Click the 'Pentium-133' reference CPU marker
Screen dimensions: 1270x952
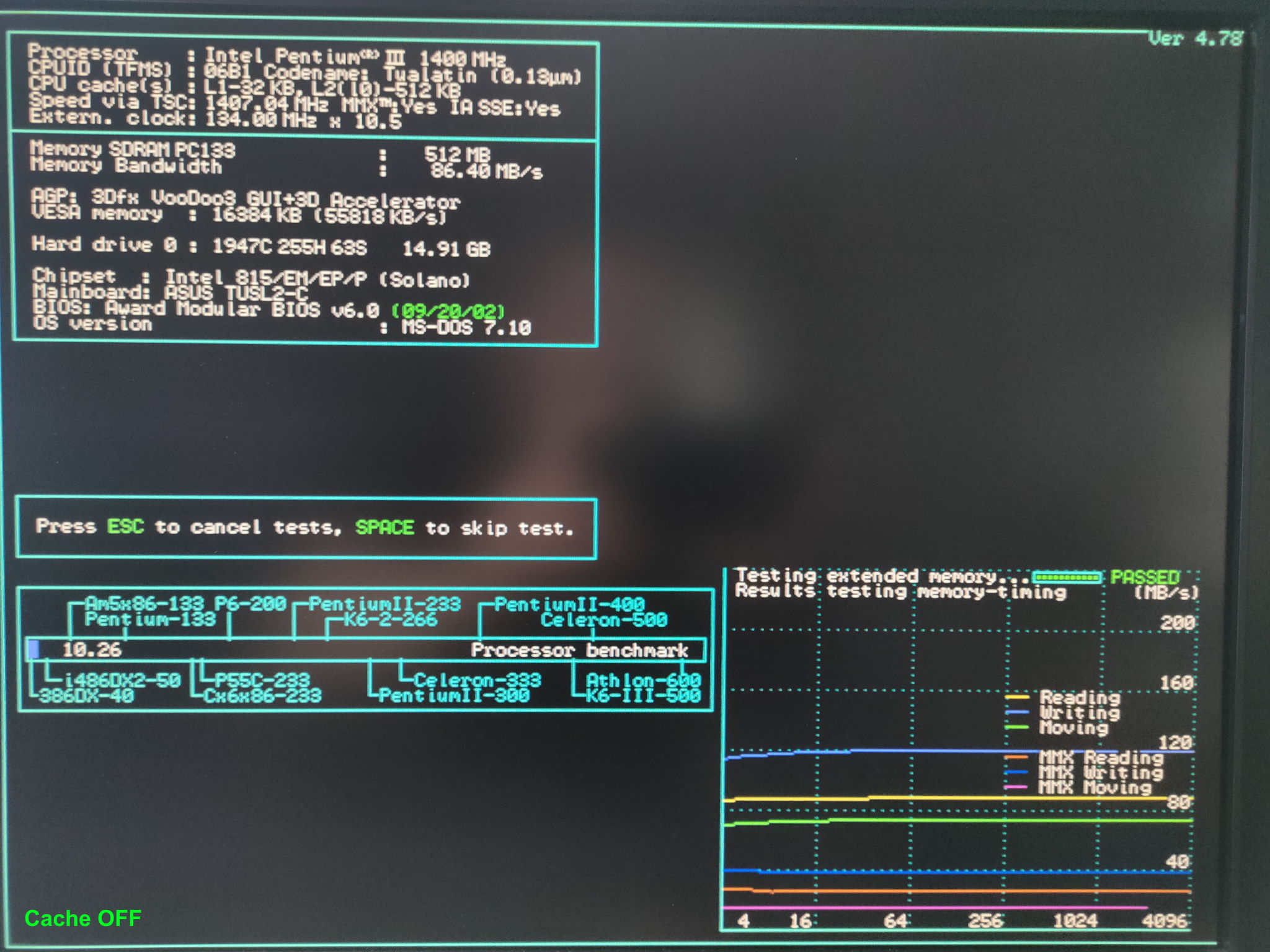pos(150,619)
